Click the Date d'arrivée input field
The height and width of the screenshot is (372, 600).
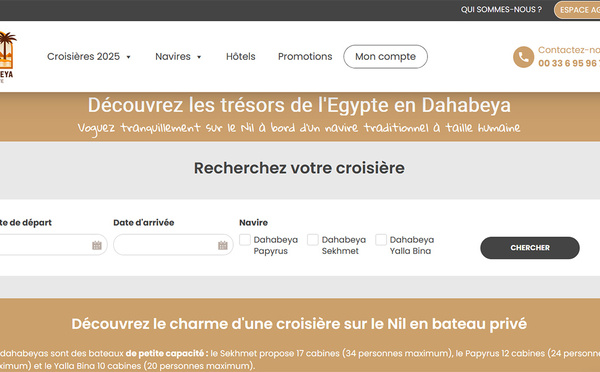point(173,245)
